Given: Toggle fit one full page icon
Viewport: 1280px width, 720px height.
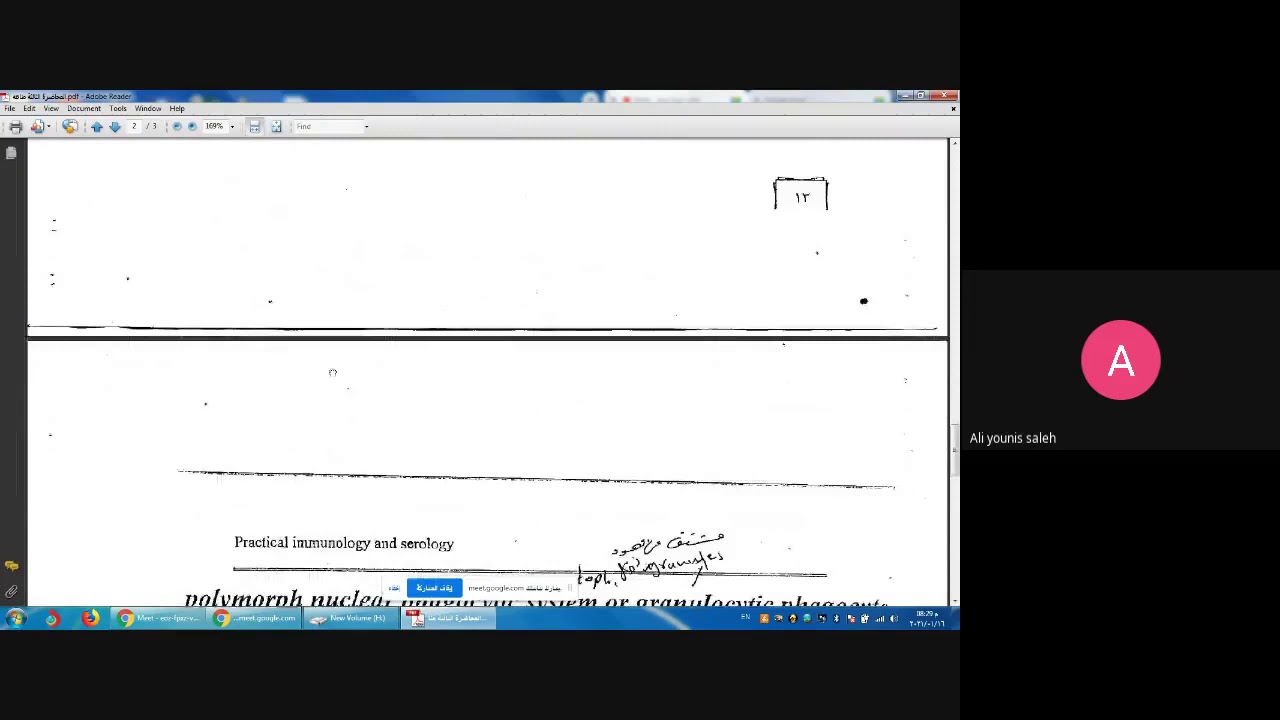Looking at the screenshot, I should [x=276, y=126].
